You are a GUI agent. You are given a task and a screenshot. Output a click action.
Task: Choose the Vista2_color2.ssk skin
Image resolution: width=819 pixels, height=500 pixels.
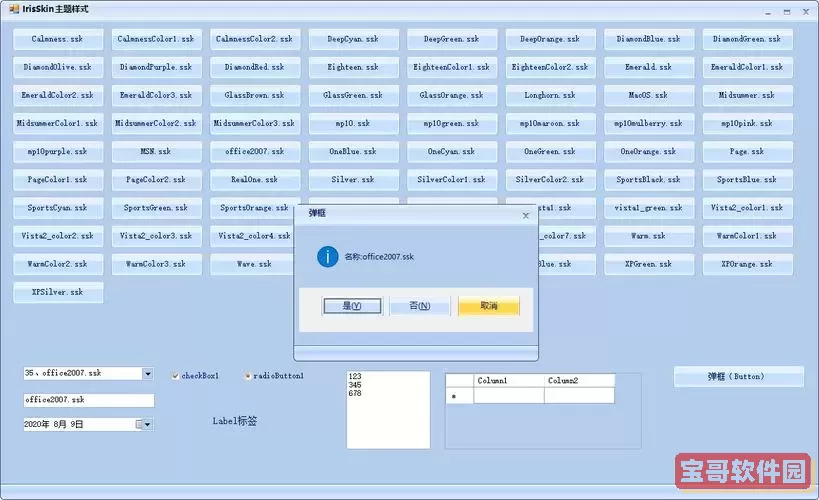[x=58, y=237]
